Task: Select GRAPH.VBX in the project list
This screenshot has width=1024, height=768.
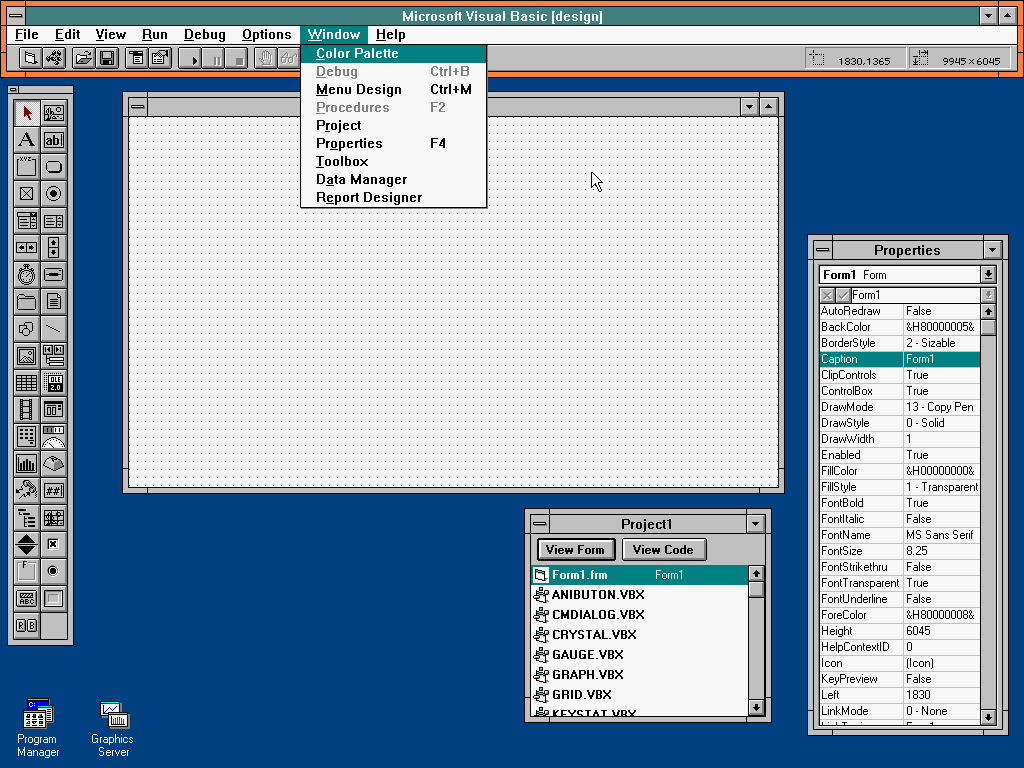Action: (639, 675)
